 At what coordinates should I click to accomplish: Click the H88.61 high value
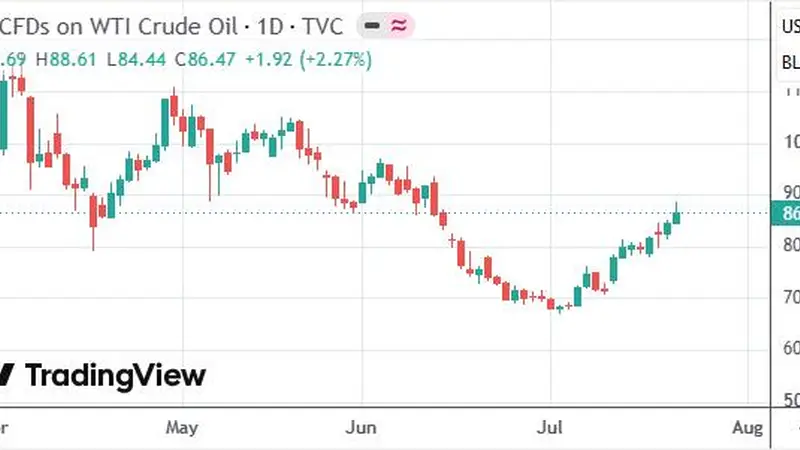66,60
